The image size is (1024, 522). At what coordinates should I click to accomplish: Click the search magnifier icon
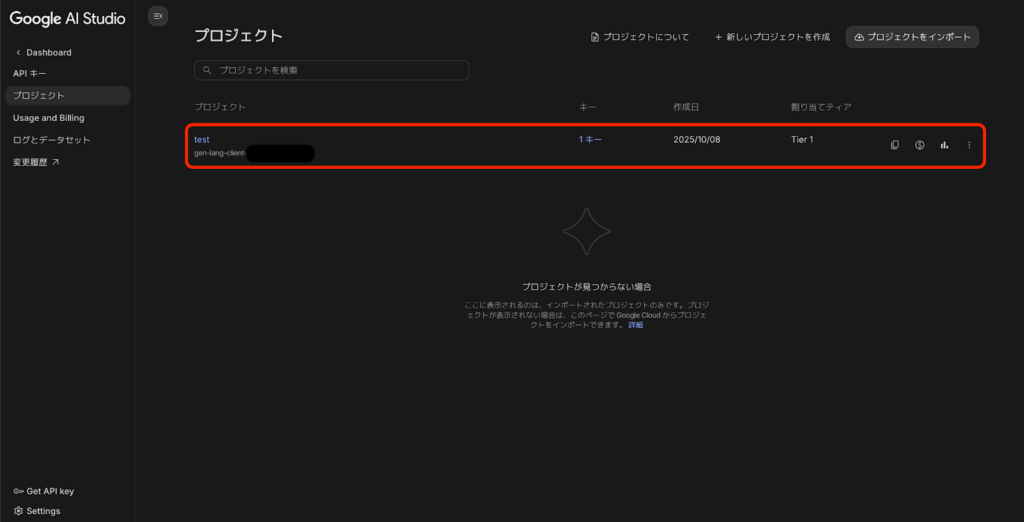pyautogui.click(x=207, y=71)
